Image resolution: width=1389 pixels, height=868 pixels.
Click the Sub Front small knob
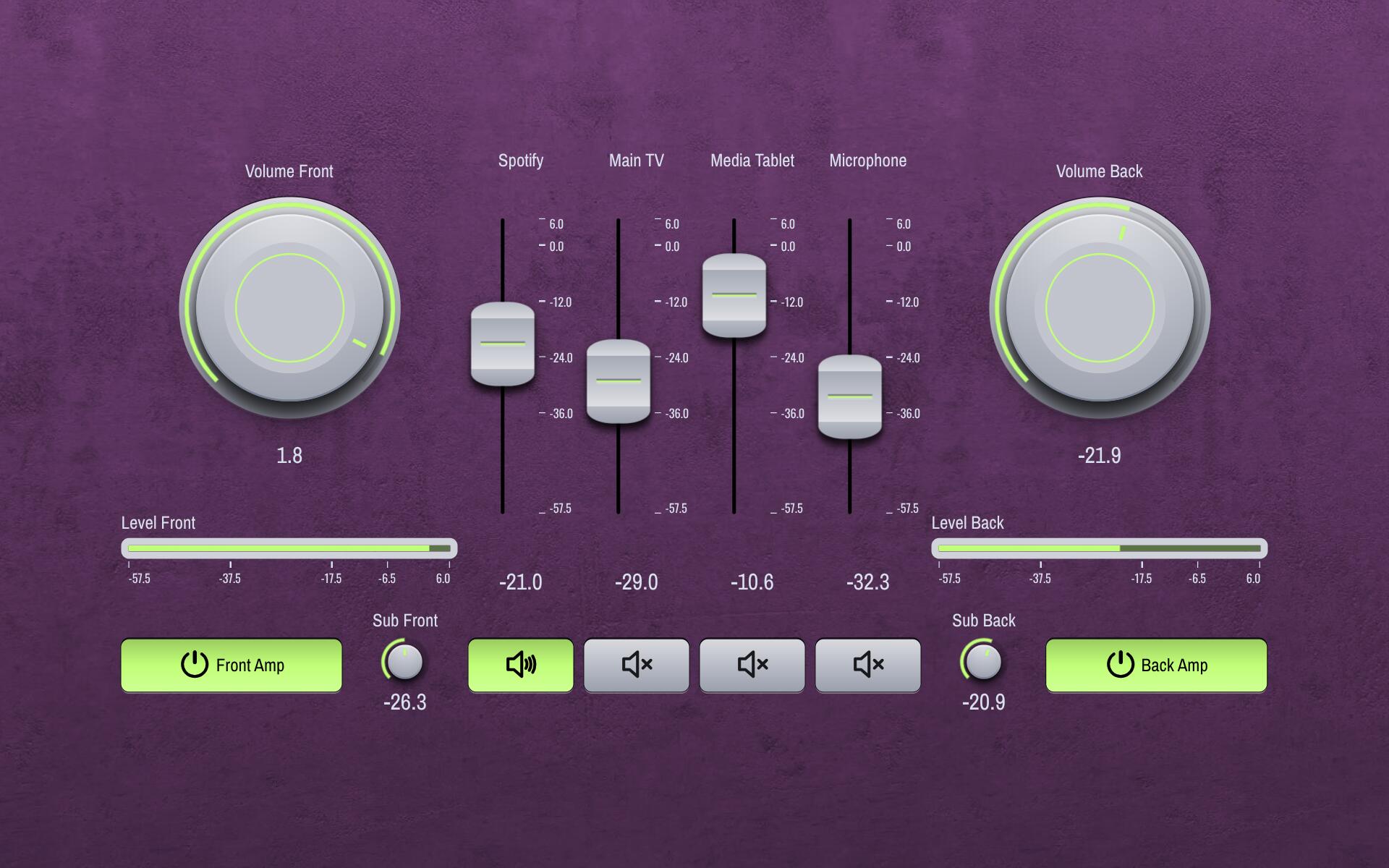point(404,662)
